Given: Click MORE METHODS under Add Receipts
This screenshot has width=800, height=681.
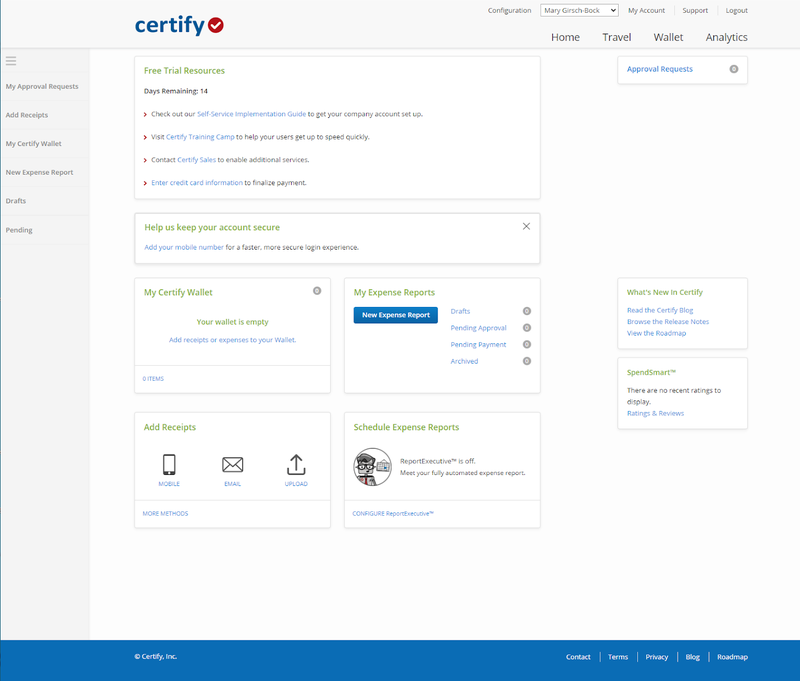Looking at the screenshot, I should point(165,514).
